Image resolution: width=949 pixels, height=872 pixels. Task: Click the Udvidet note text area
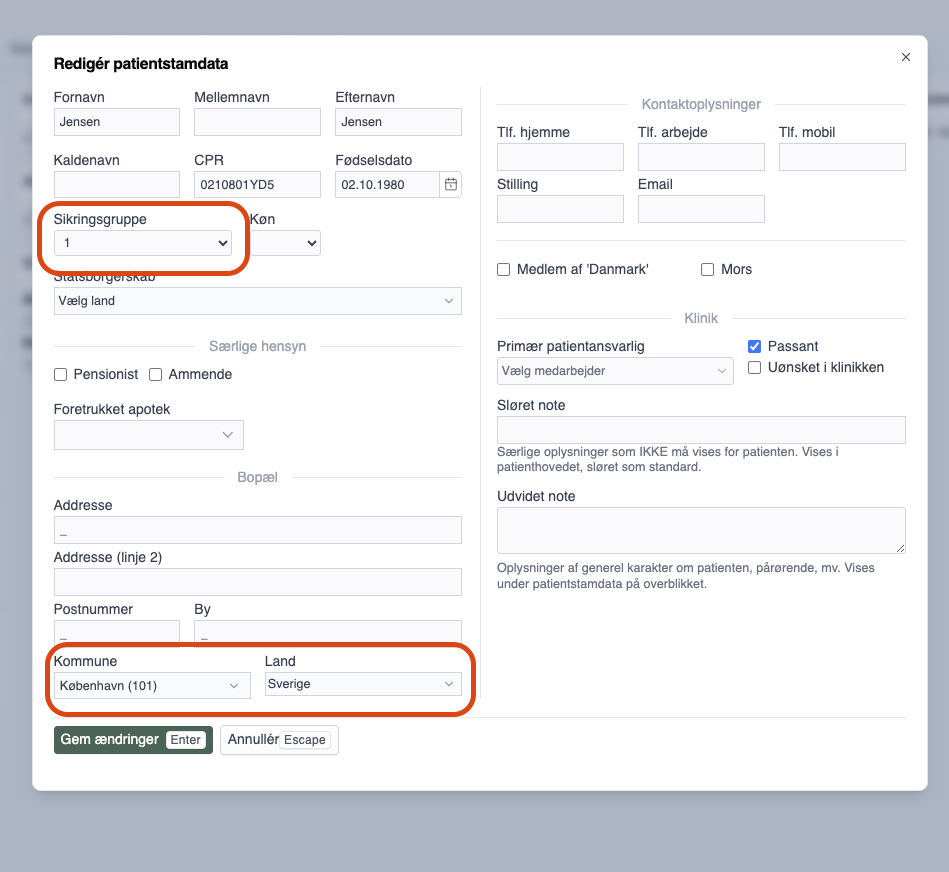coord(701,530)
